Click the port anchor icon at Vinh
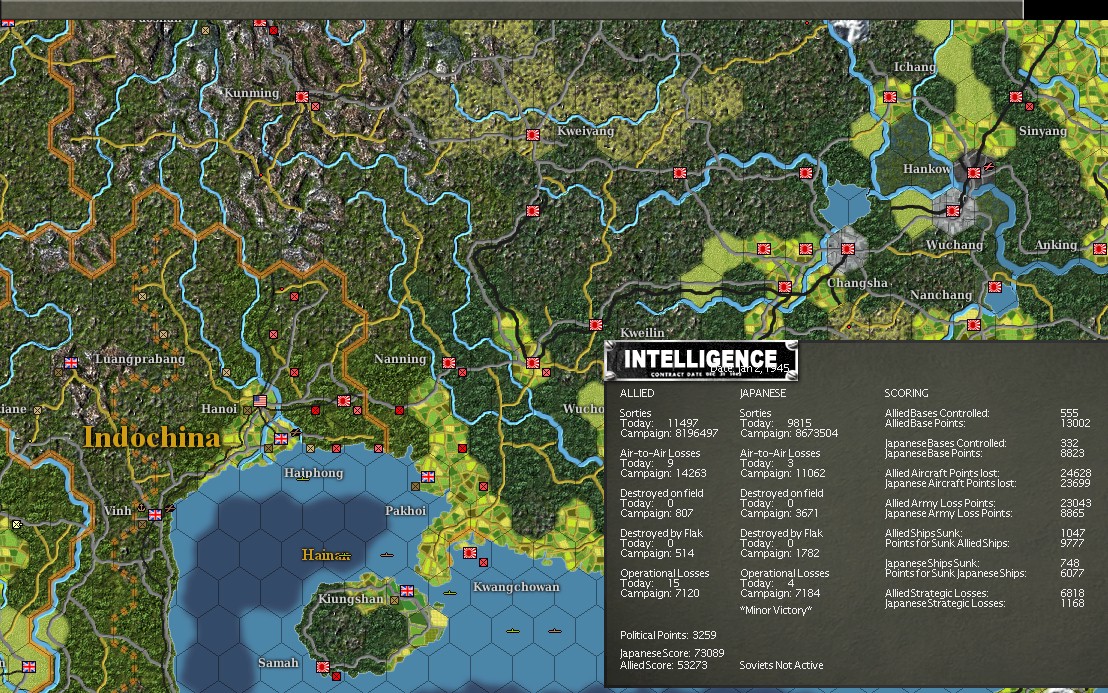Image resolution: width=1108 pixels, height=693 pixels. tap(141, 507)
